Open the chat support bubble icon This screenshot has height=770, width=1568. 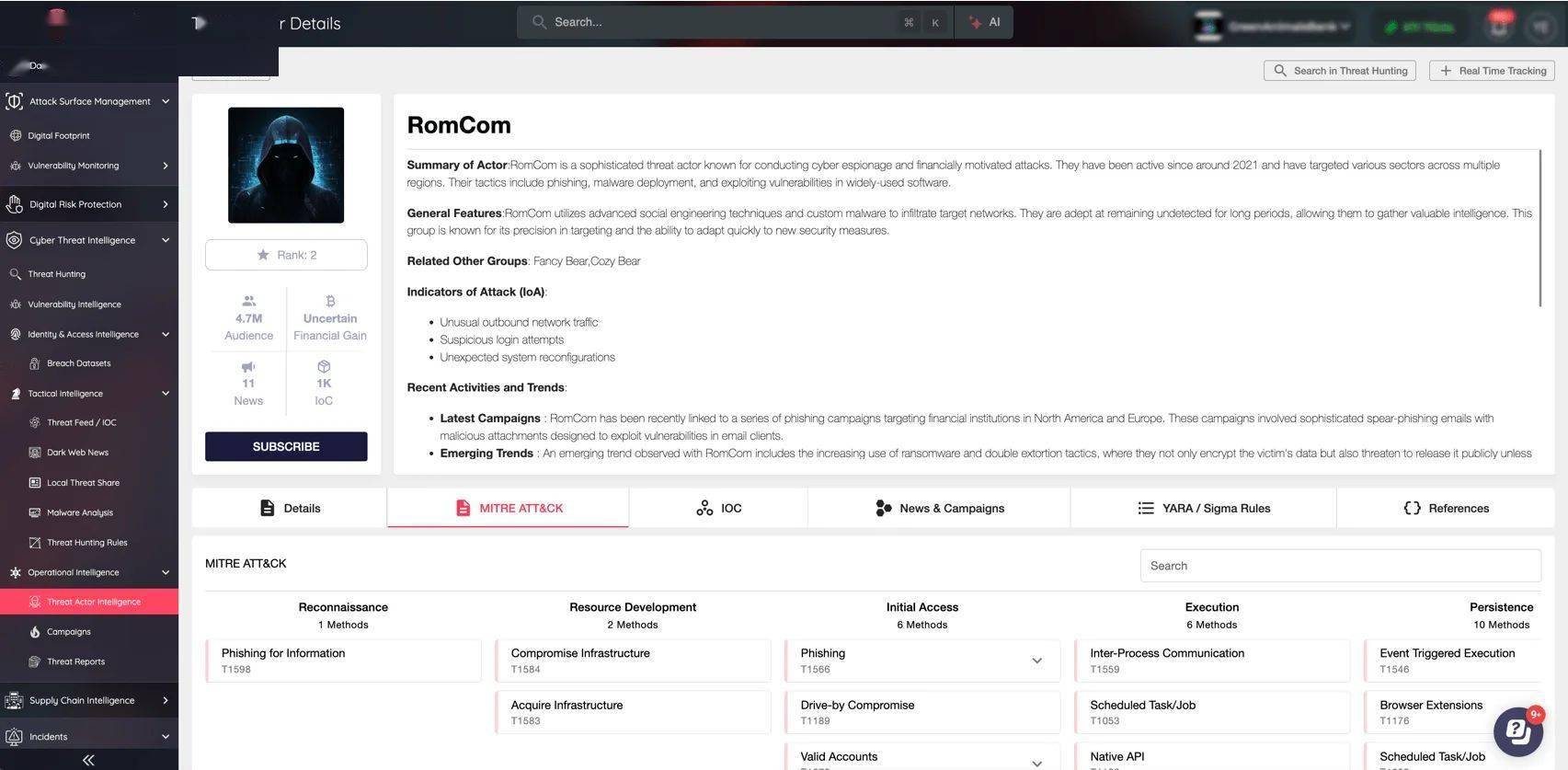coord(1517,731)
